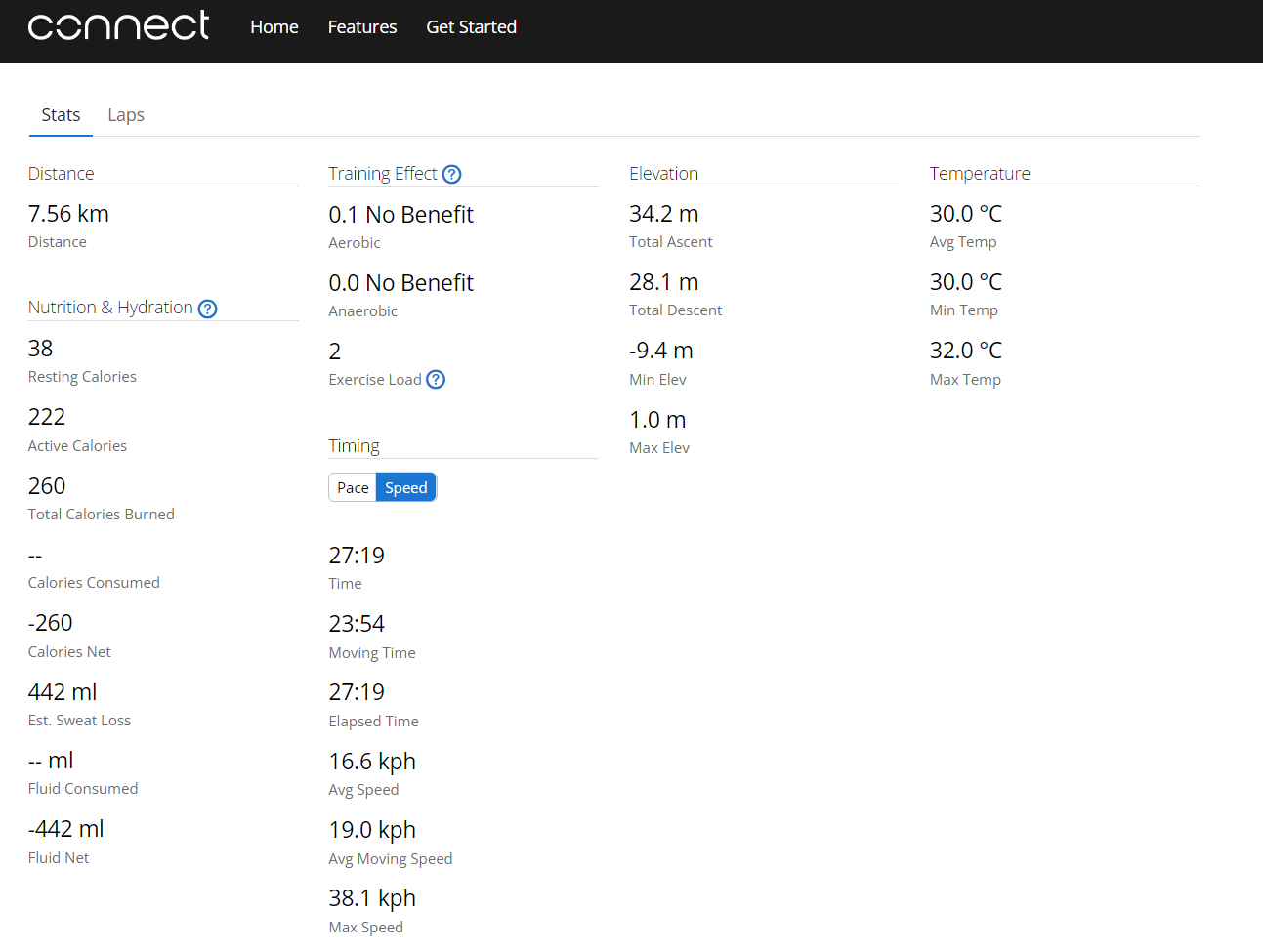Click the Distance section heading
This screenshot has height=952, width=1263.
click(61, 174)
